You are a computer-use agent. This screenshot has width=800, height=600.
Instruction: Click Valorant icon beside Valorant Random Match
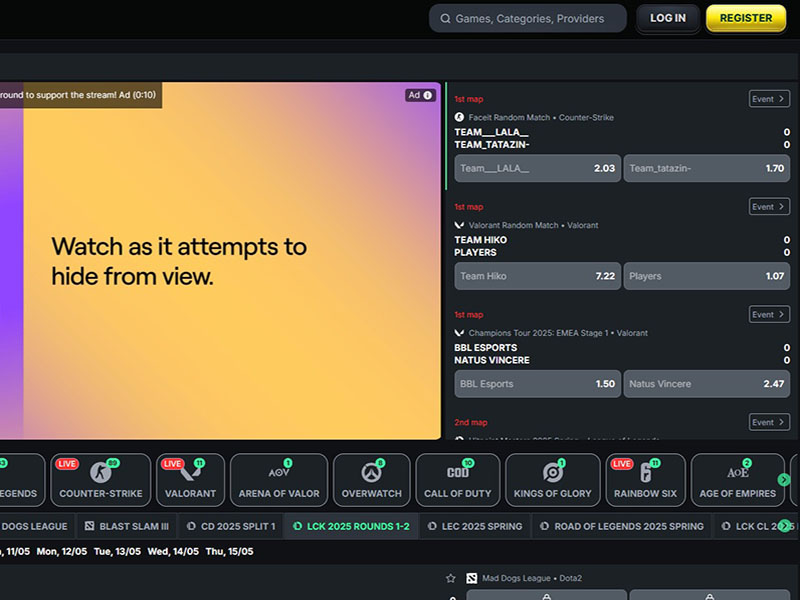pos(459,225)
